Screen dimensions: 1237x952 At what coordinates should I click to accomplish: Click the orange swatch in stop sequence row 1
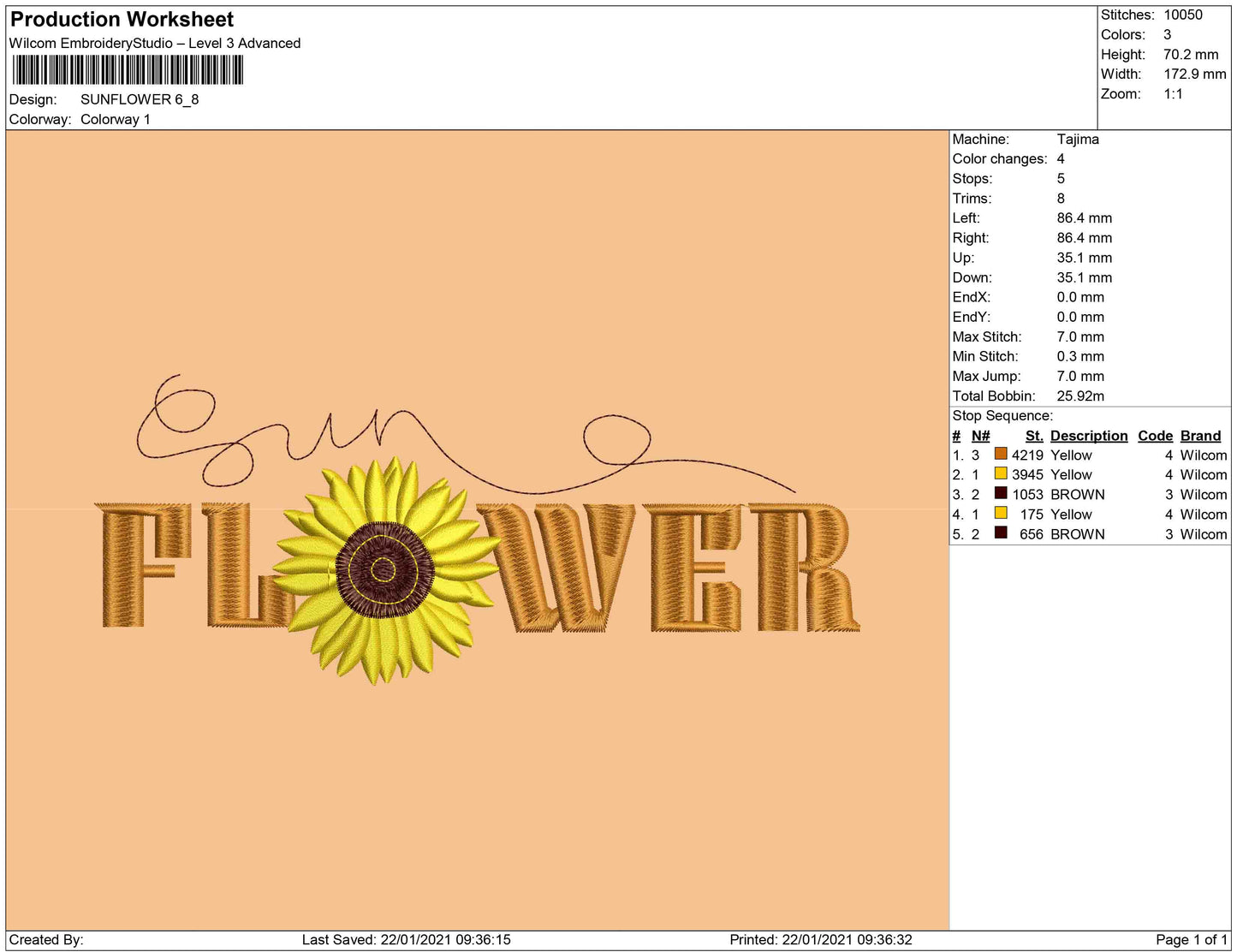click(x=1000, y=454)
